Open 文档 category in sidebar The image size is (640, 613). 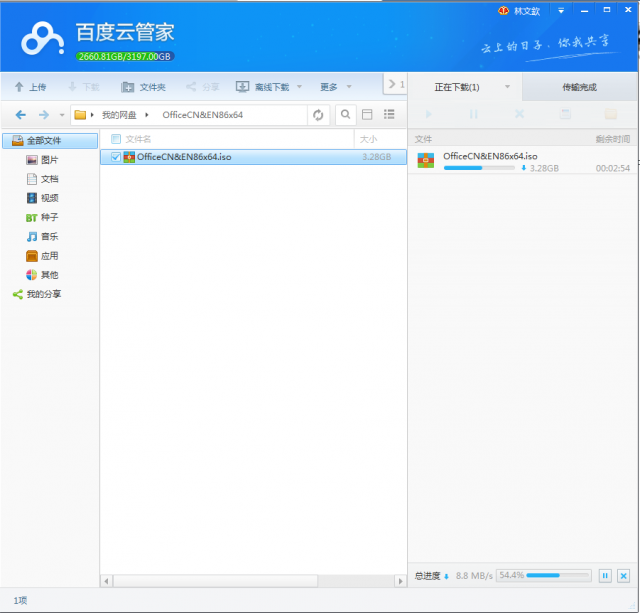(42, 179)
